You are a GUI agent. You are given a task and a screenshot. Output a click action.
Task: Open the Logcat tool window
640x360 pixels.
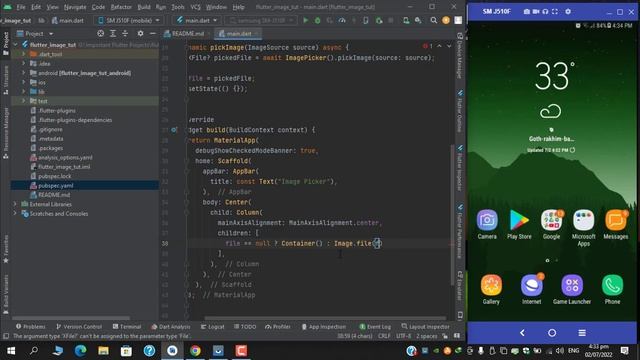click(213, 327)
